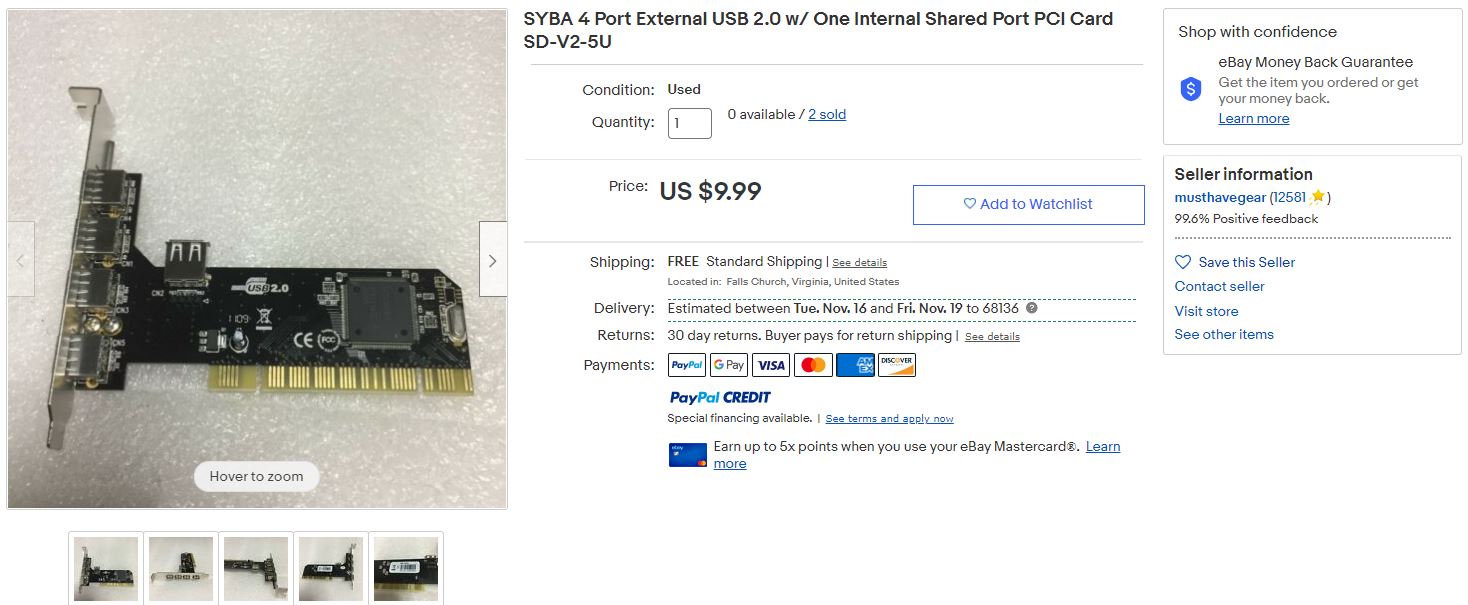Add item to Watchlist
This screenshot has height=605, width=1468.
tap(1028, 204)
